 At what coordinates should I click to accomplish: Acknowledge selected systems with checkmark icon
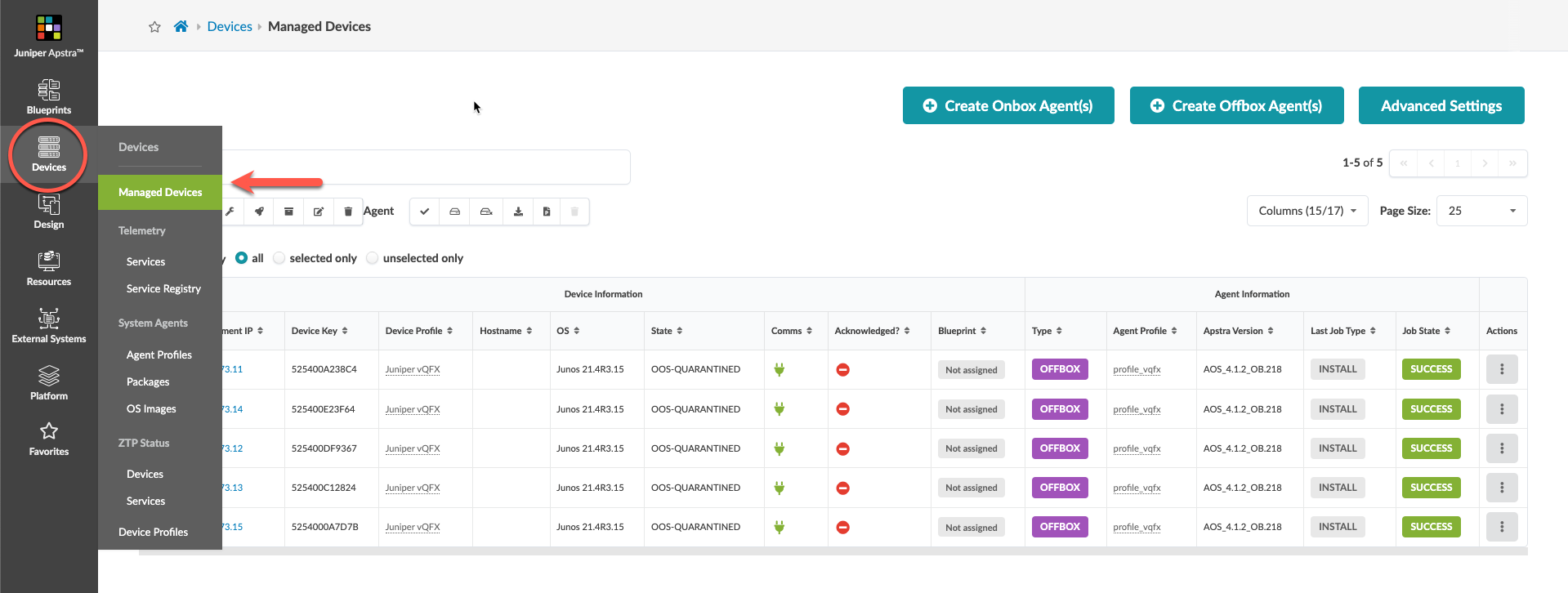[x=424, y=212]
